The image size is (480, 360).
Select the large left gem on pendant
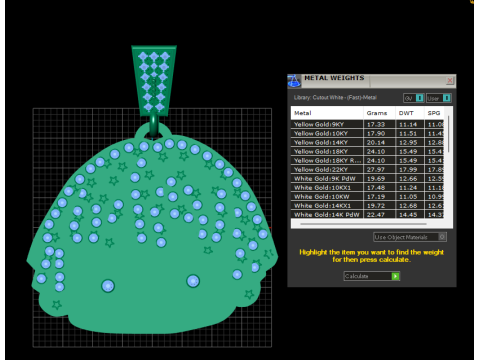(108, 286)
